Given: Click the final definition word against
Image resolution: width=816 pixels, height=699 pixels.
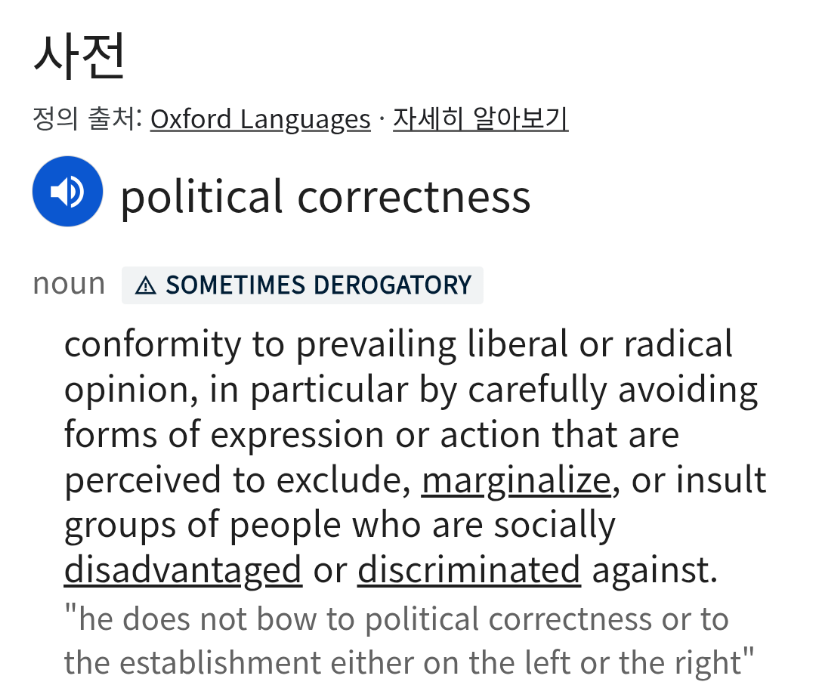Looking at the screenshot, I should tap(655, 571).
